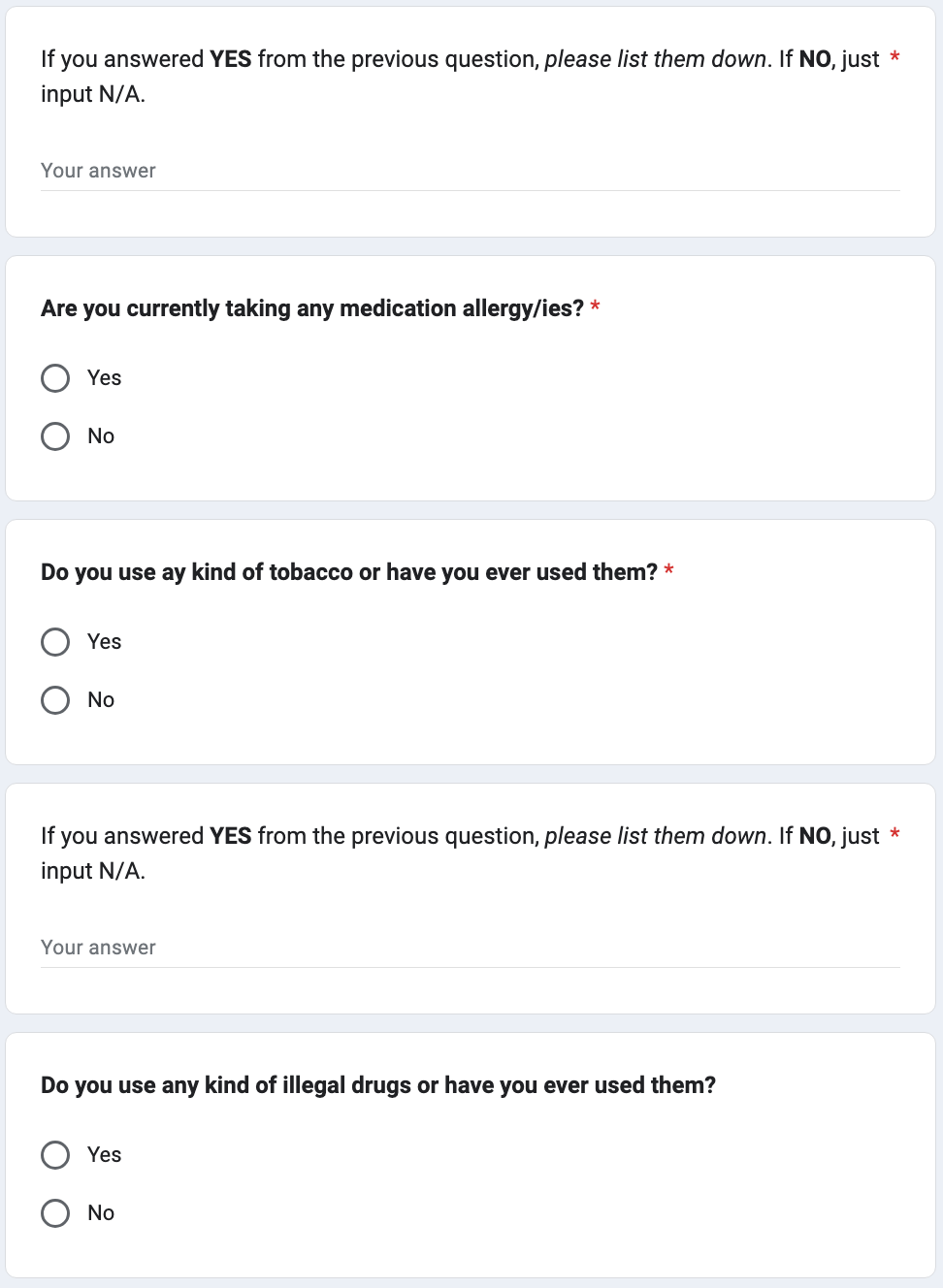This screenshot has width=943, height=1288.
Task: Click 'input N/A.' text above the medication question
Action: tap(93, 94)
